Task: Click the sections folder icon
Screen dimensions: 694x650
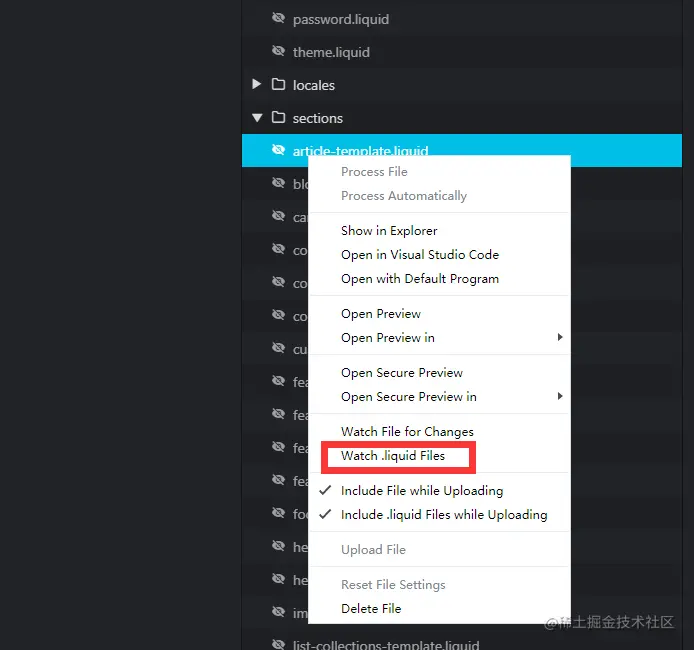Action: click(x=278, y=117)
